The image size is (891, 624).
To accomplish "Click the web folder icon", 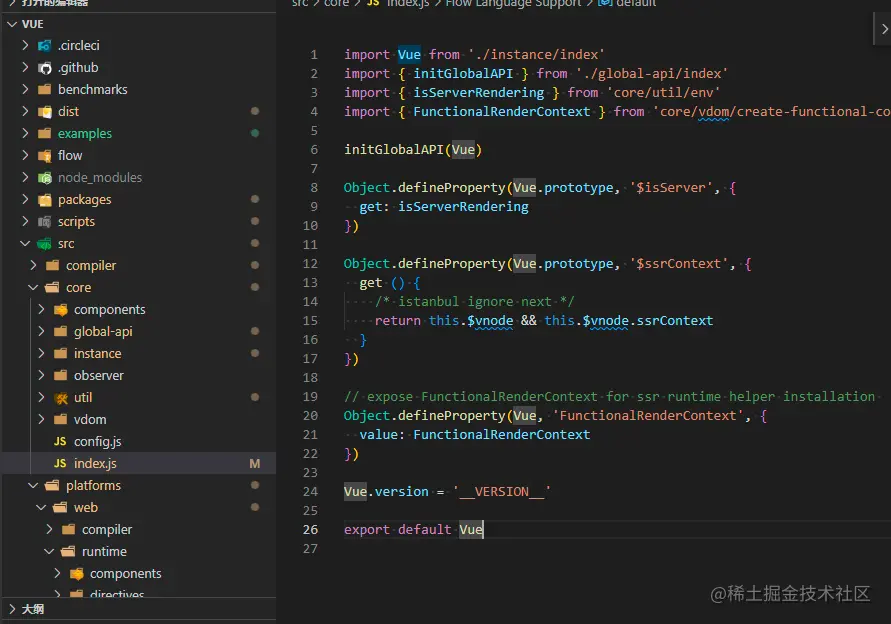I will (x=60, y=507).
